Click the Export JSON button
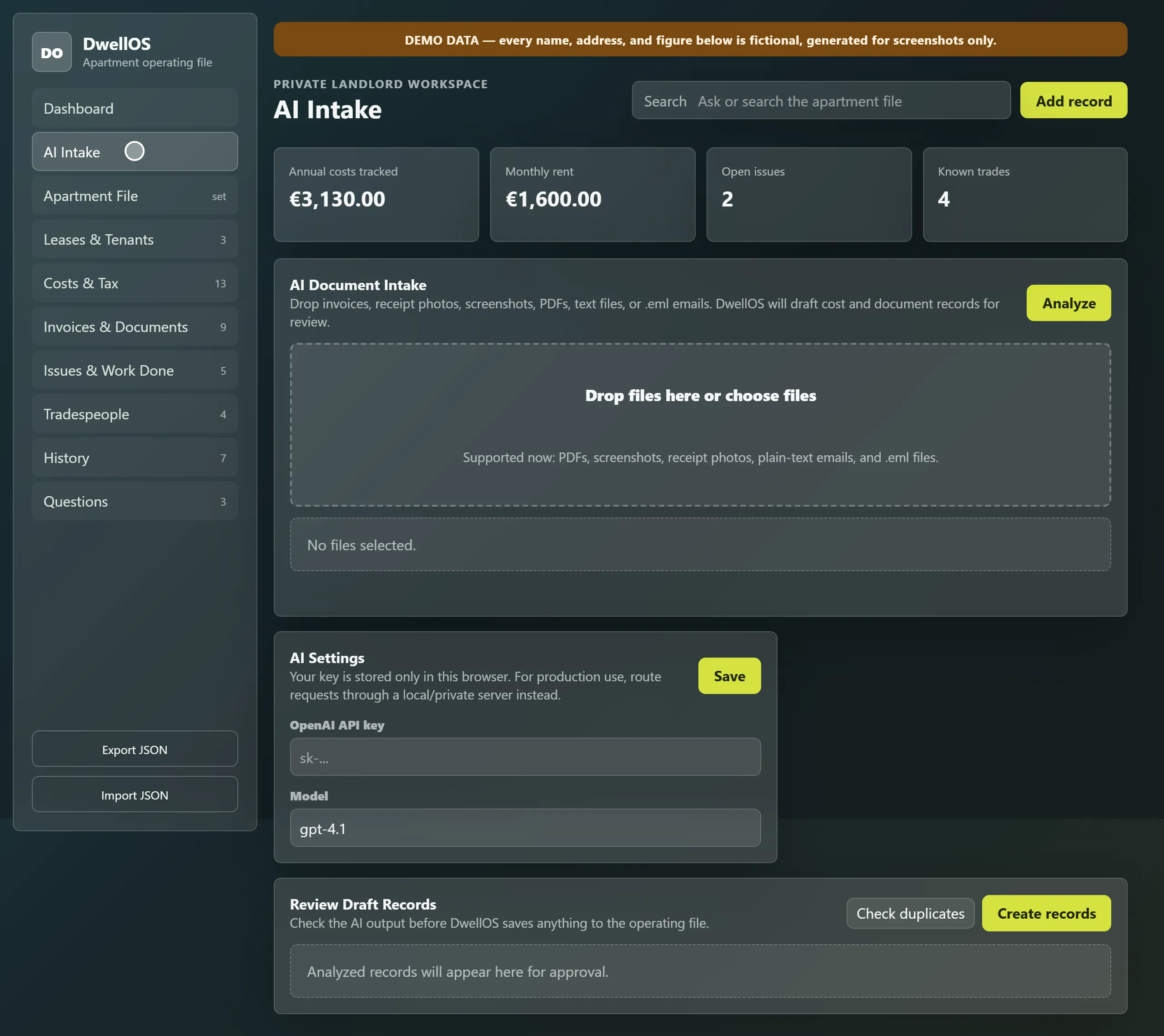This screenshot has width=1164, height=1036. pos(135,749)
